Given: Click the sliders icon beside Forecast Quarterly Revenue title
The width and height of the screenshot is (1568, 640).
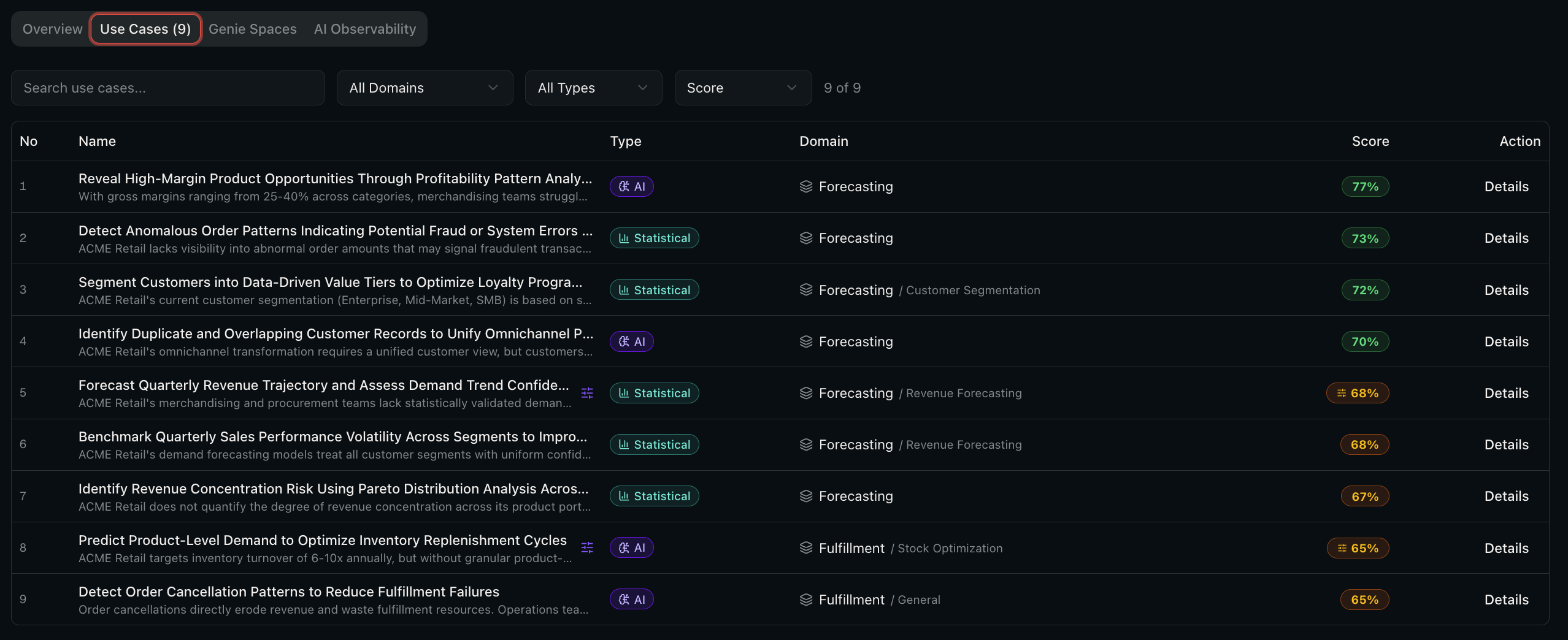Looking at the screenshot, I should tap(587, 393).
